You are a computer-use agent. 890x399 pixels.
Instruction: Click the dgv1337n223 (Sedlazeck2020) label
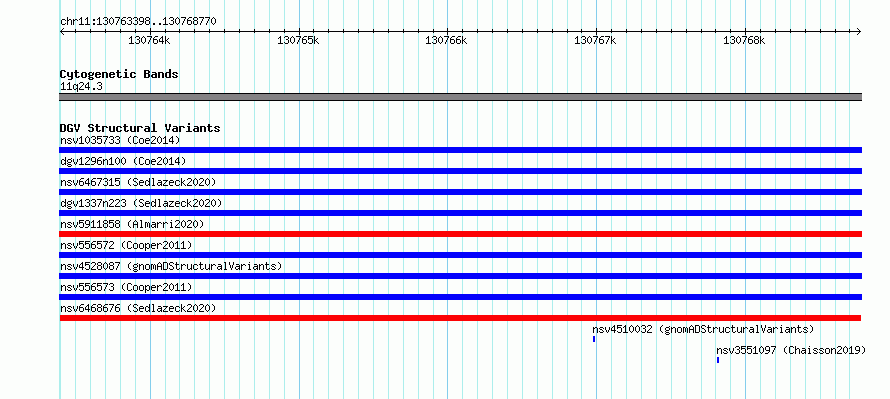tap(141, 203)
